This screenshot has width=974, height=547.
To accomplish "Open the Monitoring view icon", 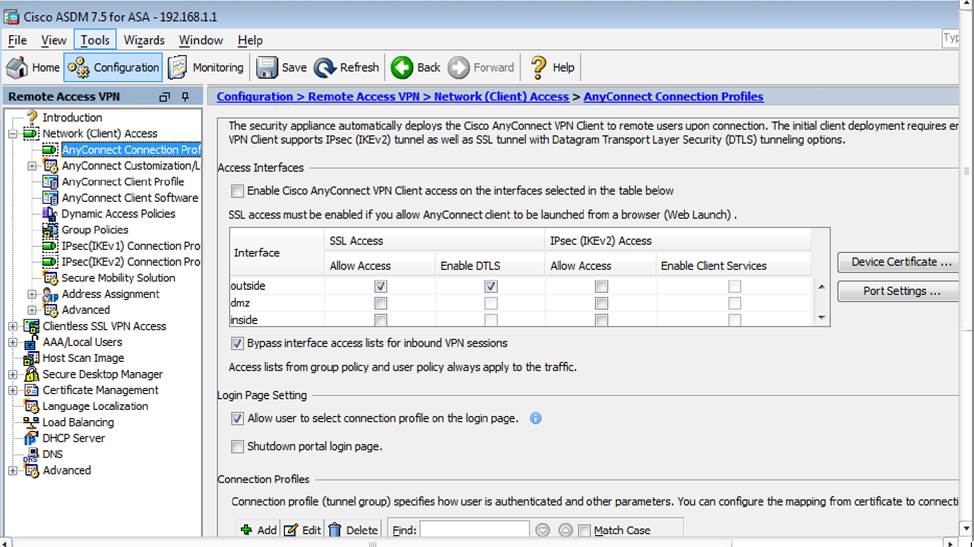I will pyautogui.click(x=178, y=67).
